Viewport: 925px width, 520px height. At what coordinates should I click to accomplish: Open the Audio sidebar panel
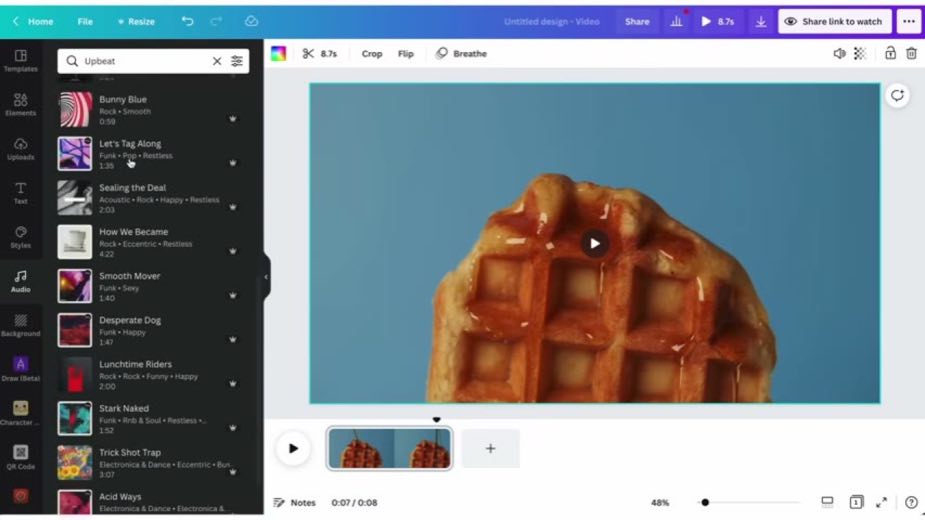point(21,281)
